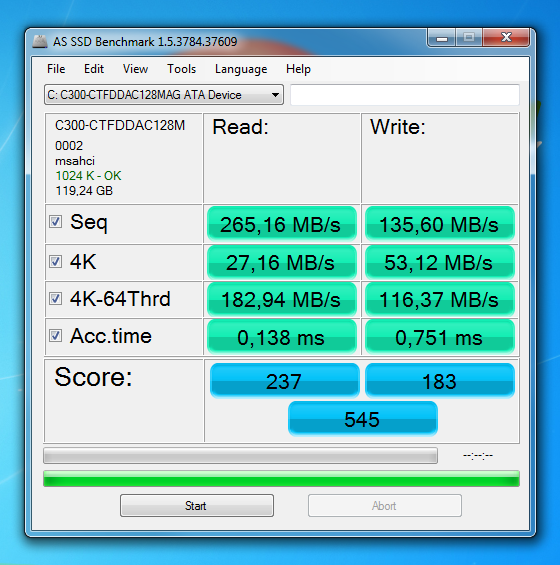Select the C: C300-CTFDDAC128MAG drive combo box

point(164,95)
